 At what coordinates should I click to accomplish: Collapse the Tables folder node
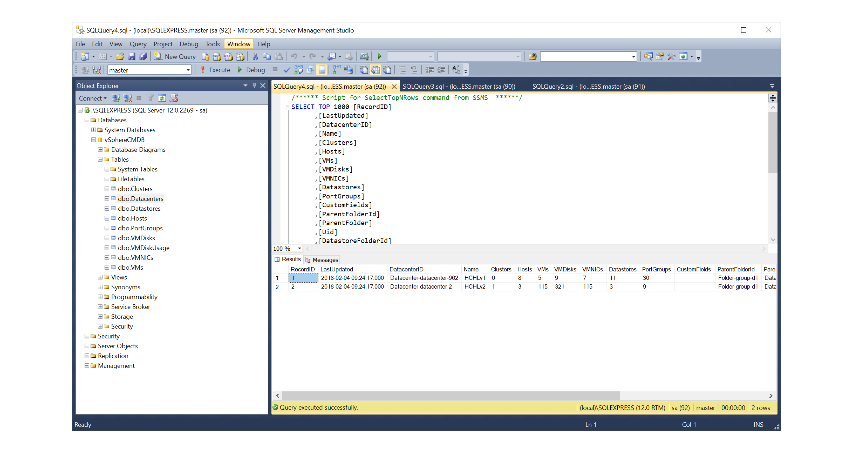click(99, 159)
